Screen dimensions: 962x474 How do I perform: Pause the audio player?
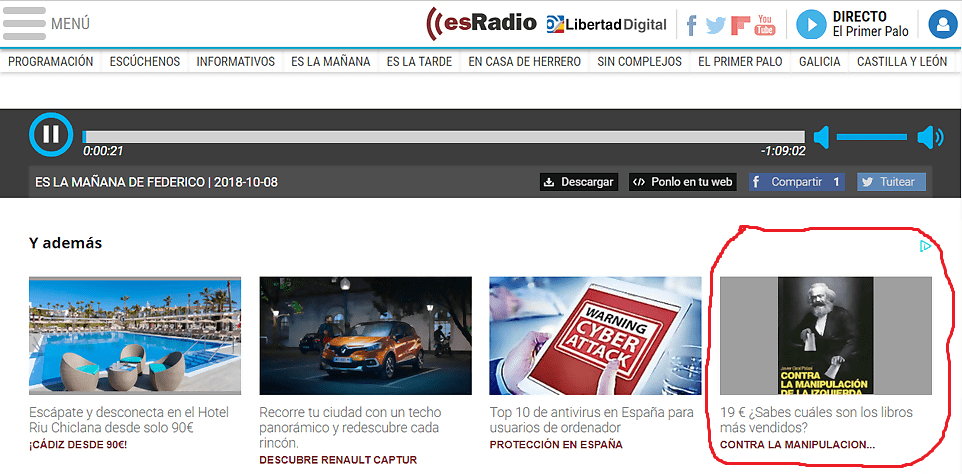point(51,134)
